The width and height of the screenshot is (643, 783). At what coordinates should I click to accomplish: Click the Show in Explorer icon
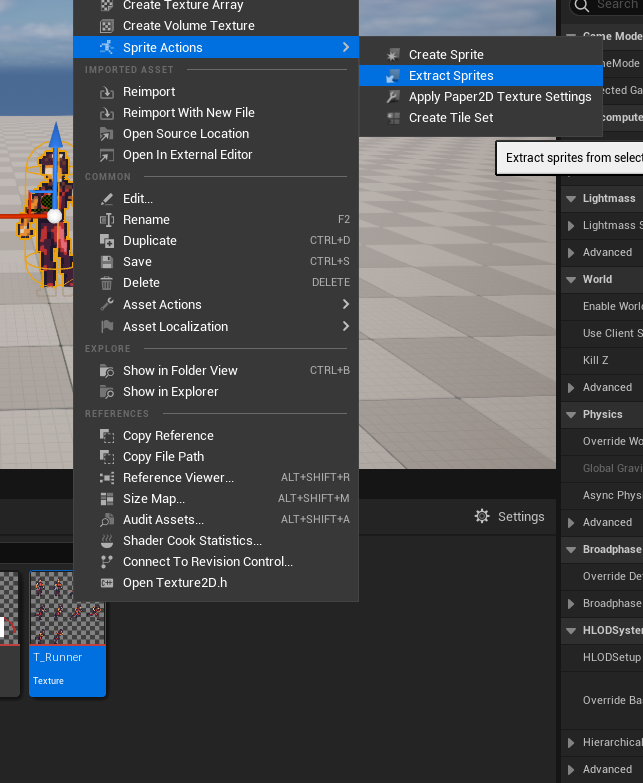point(107,392)
